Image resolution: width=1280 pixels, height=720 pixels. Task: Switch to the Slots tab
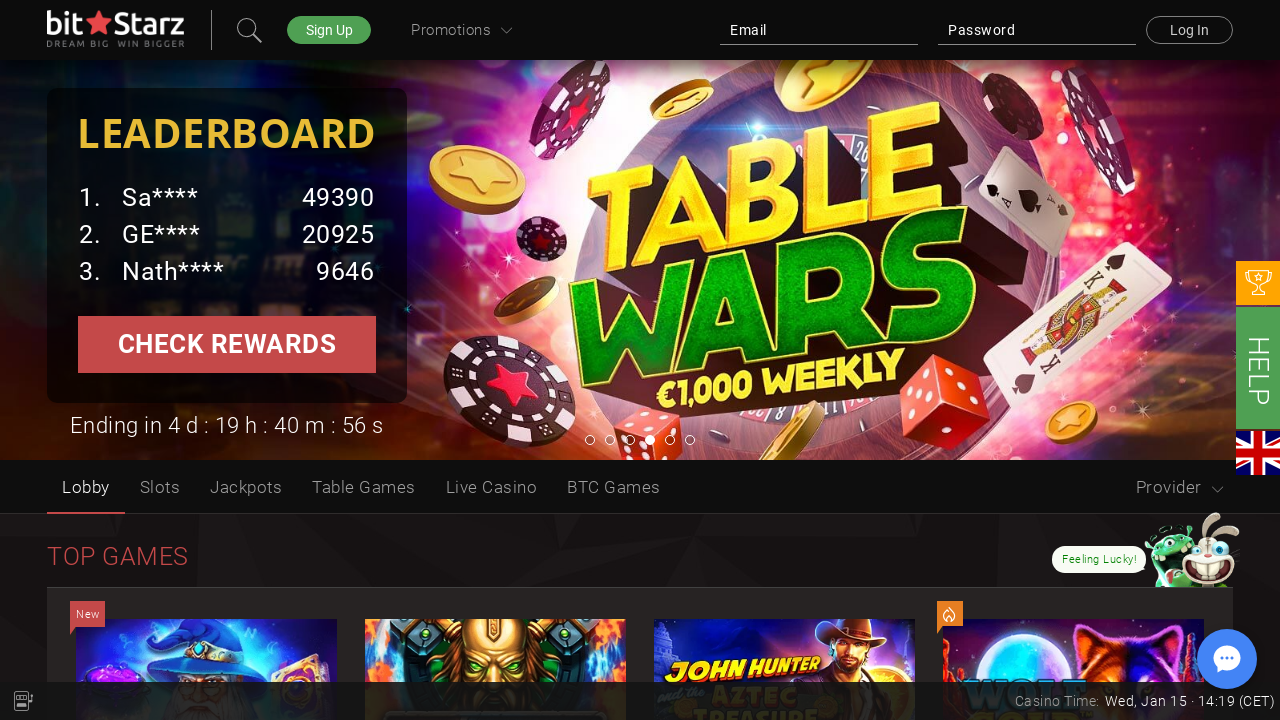pos(160,488)
